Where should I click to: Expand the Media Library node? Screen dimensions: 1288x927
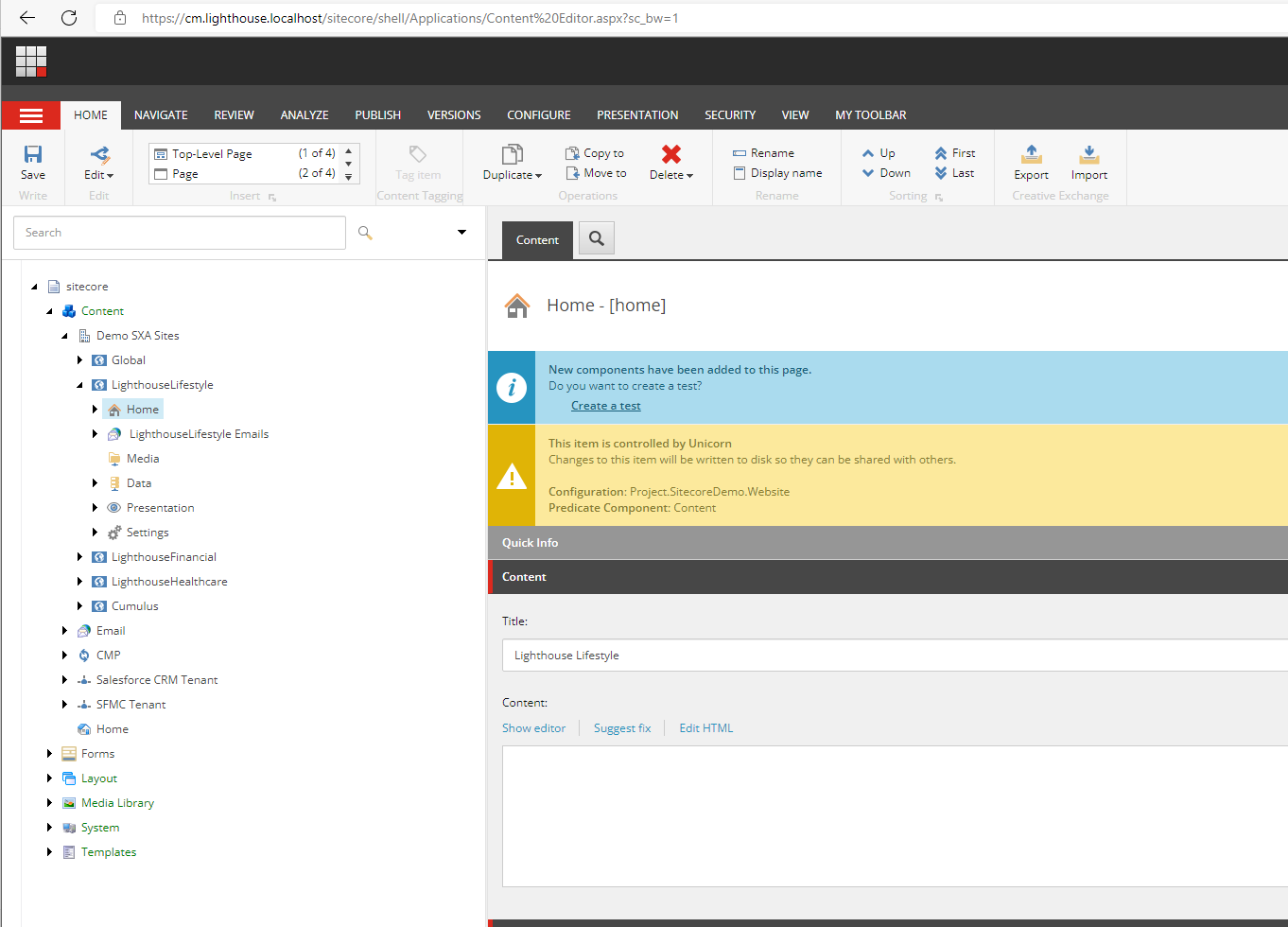click(50, 803)
